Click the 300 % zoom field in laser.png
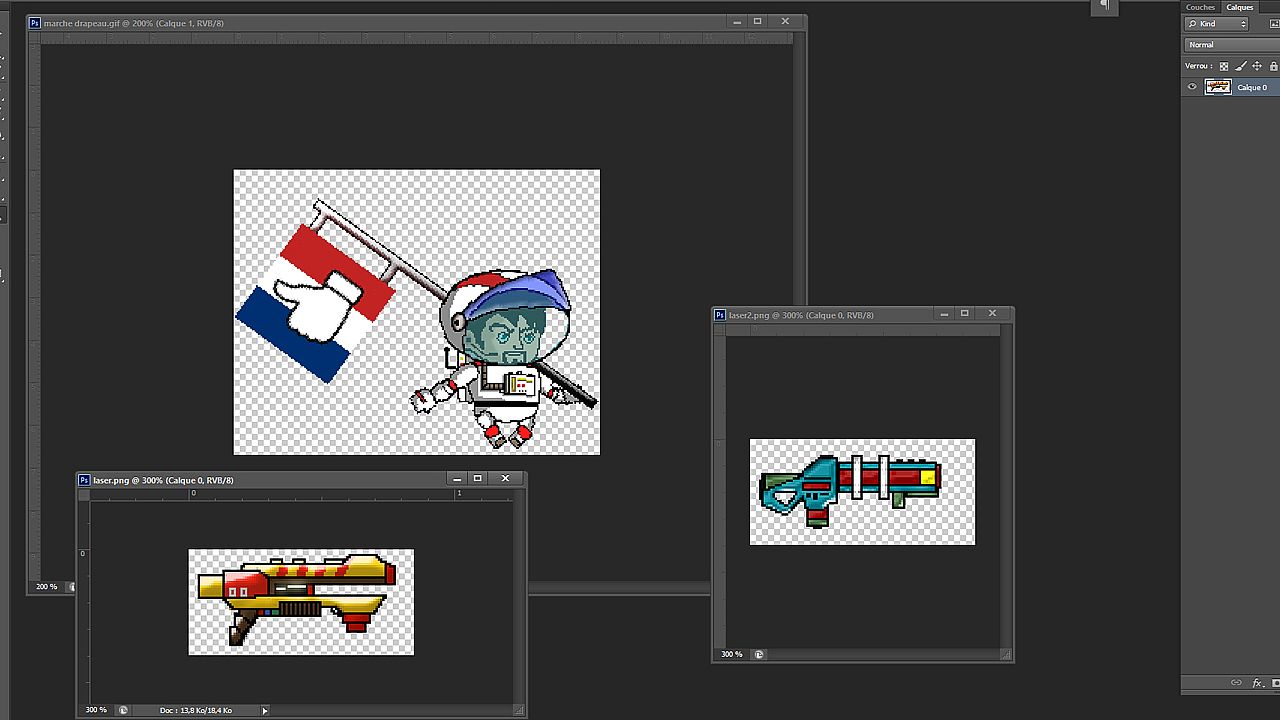The image size is (1280, 720). pos(96,710)
